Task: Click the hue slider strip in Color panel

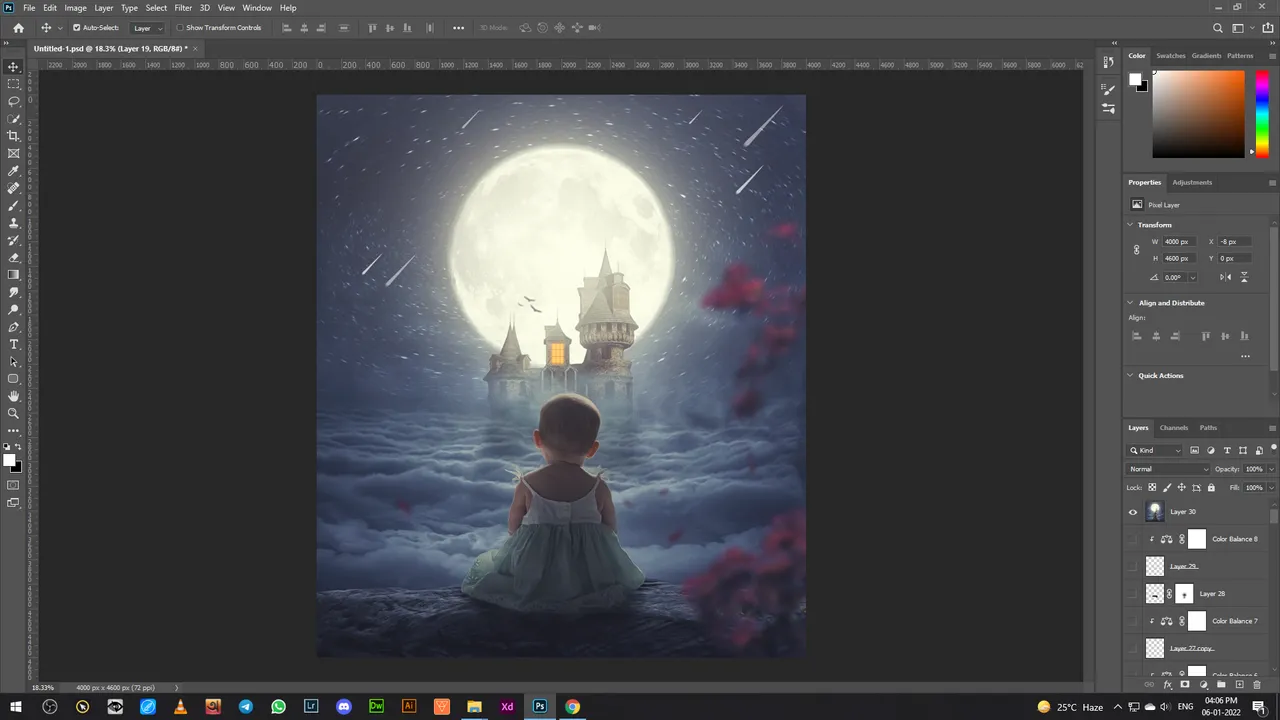Action: [x=1263, y=114]
